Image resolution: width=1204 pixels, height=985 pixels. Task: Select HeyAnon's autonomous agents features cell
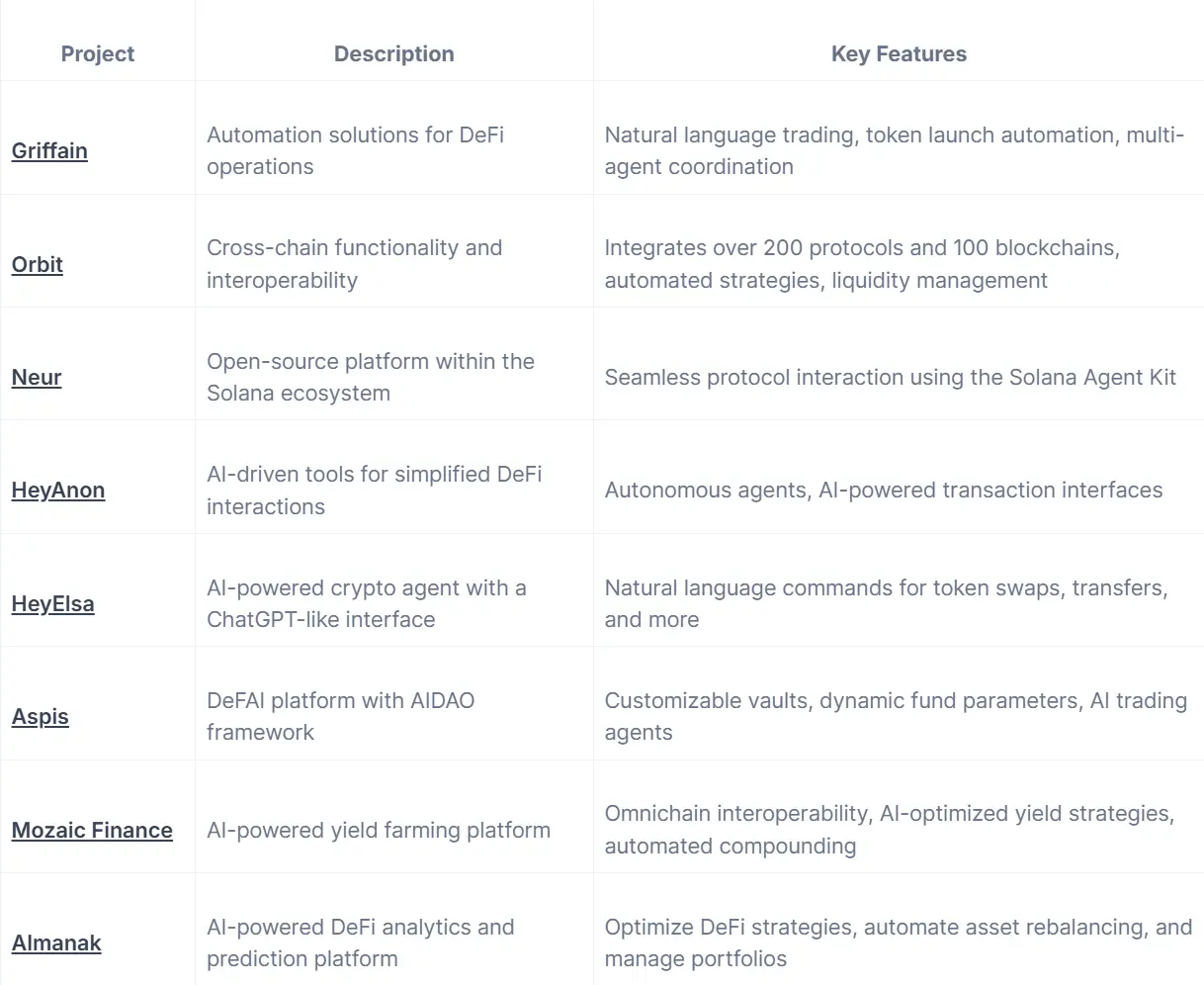pos(884,491)
